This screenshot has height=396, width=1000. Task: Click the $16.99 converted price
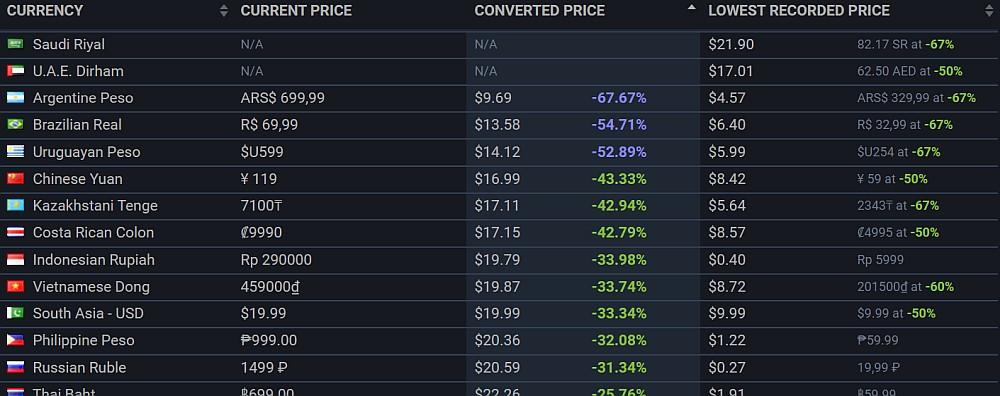point(497,179)
